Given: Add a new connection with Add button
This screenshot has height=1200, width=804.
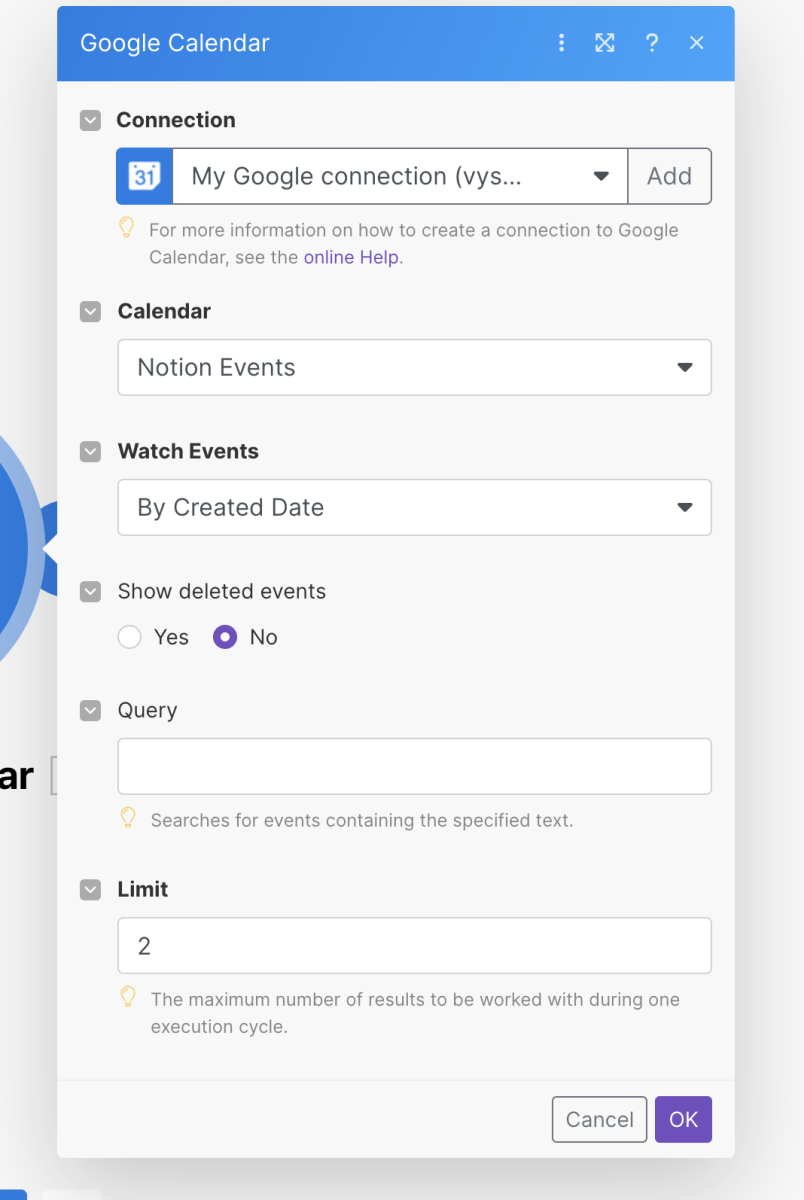Looking at the screenshot, I should (x=670, y=177).
